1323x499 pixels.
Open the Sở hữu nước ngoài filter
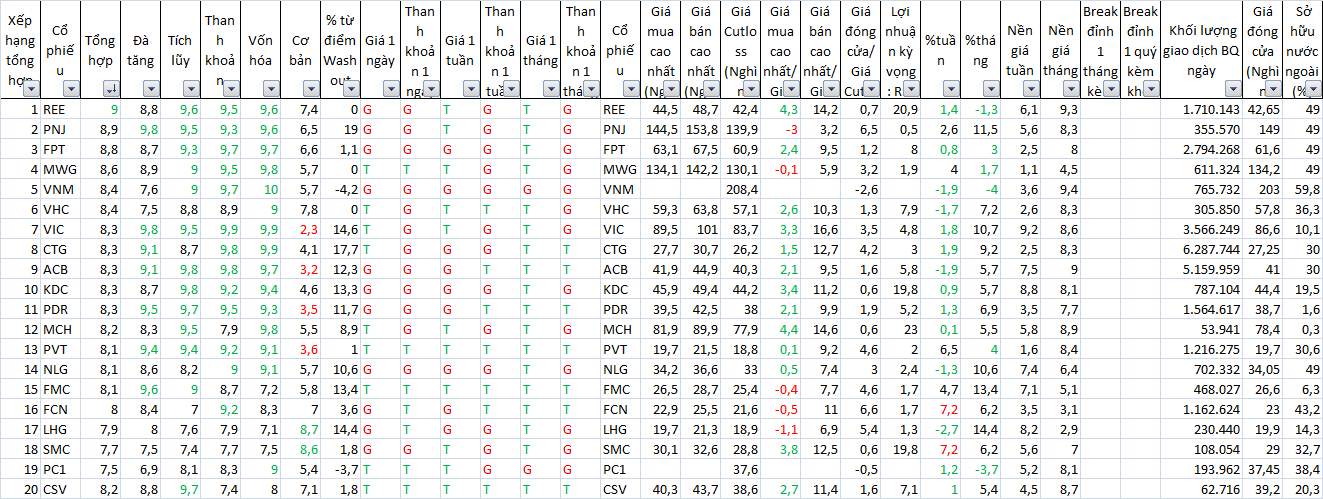pos(1313,90)
